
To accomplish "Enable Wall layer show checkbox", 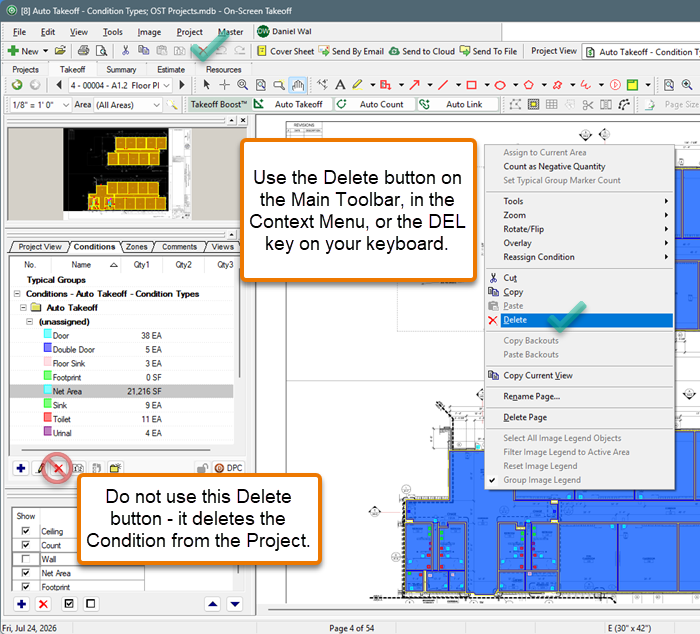I will (26, 559).
